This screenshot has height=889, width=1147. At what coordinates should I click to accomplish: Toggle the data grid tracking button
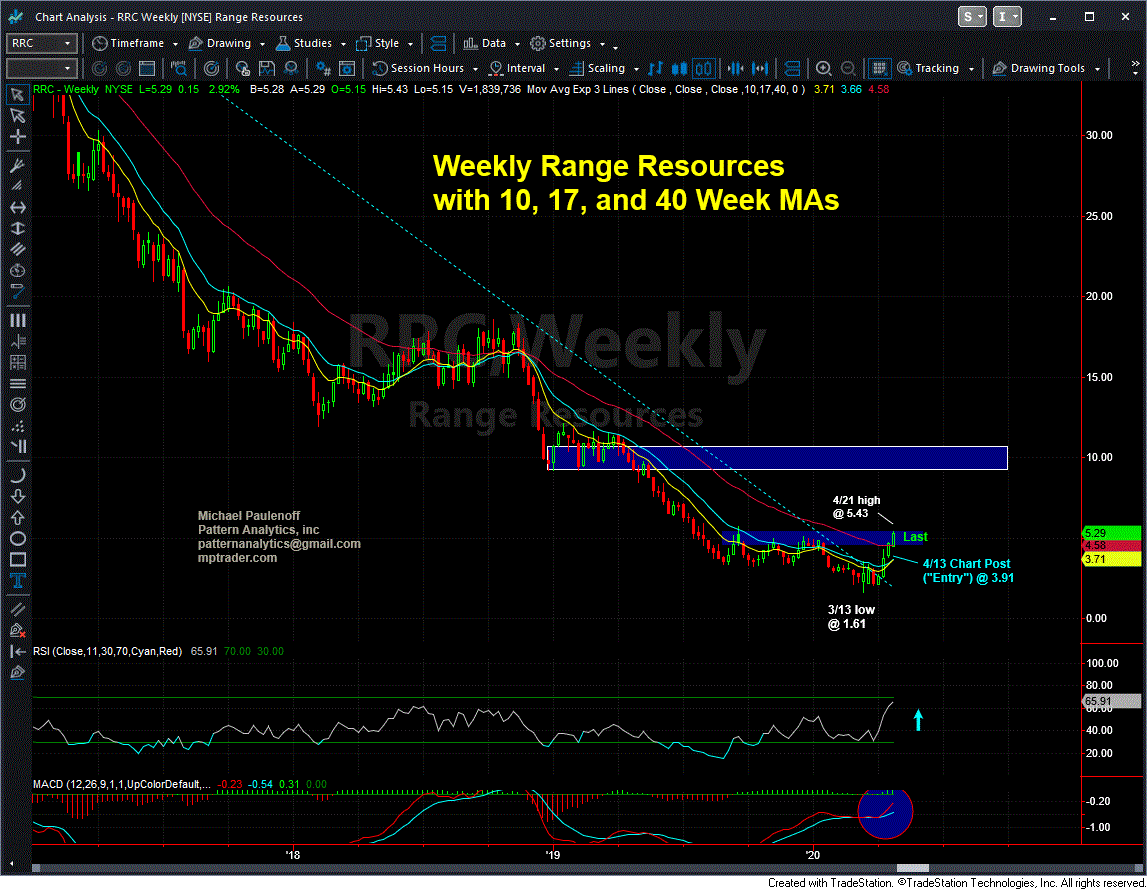(880, 69)
